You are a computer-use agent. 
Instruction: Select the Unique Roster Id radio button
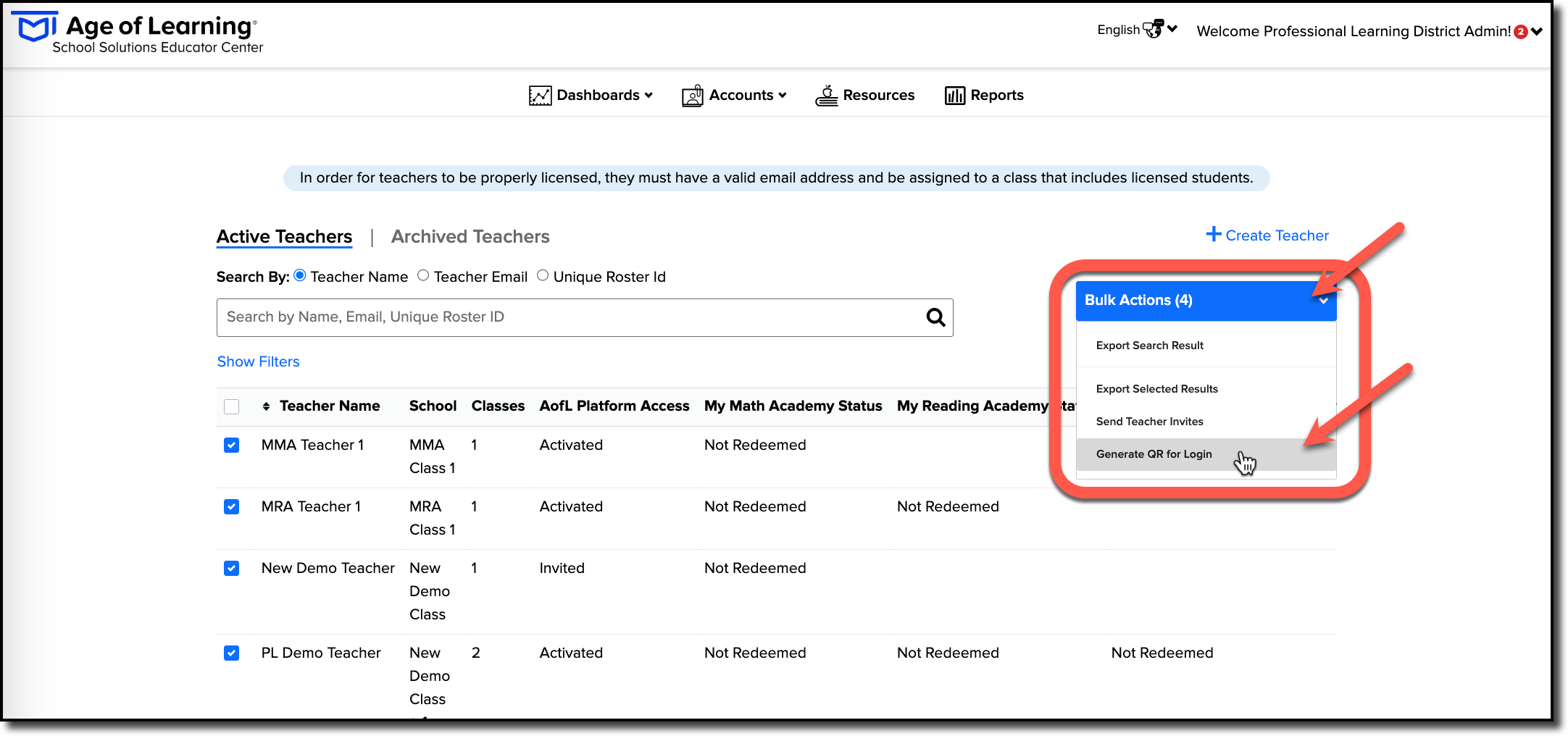pos(543,275)
